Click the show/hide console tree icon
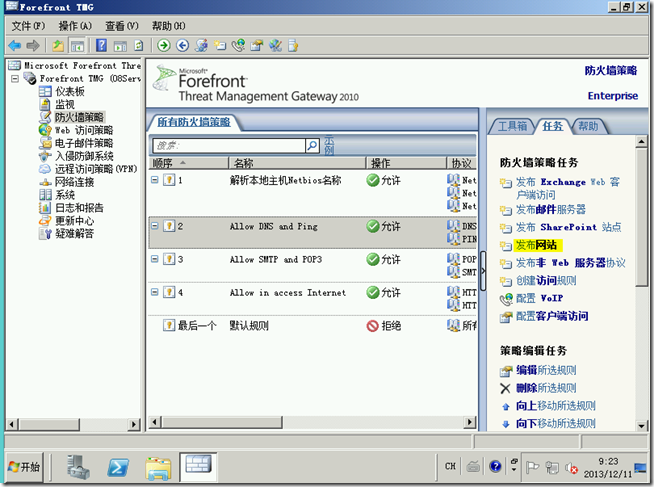The height and width of the screenshot is (487, 654). pos(78,45)
